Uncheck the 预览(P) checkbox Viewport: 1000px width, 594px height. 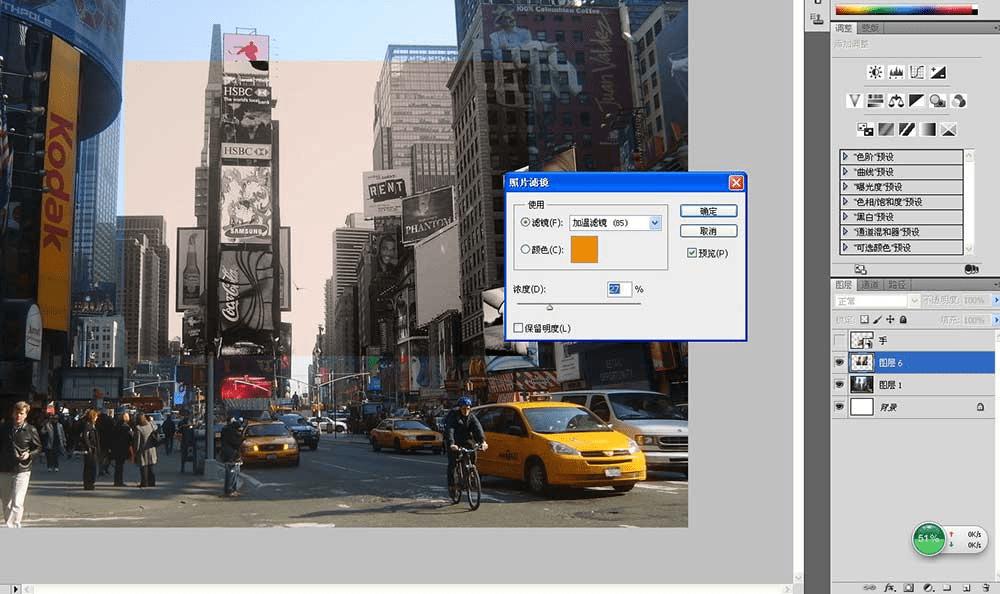click(x=691, y=253)
